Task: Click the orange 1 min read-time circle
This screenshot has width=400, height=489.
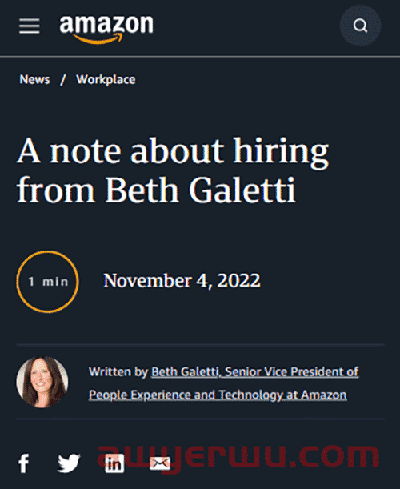Action: [x=48, y=282]
